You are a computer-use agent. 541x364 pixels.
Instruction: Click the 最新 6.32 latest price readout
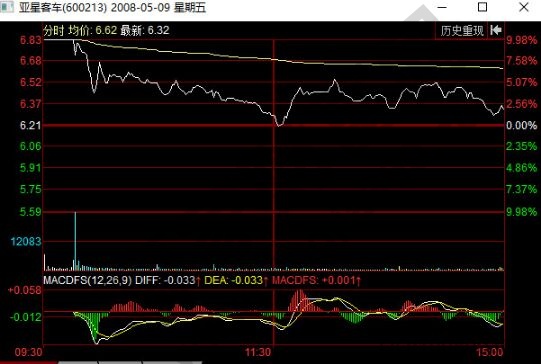[145, 30]
